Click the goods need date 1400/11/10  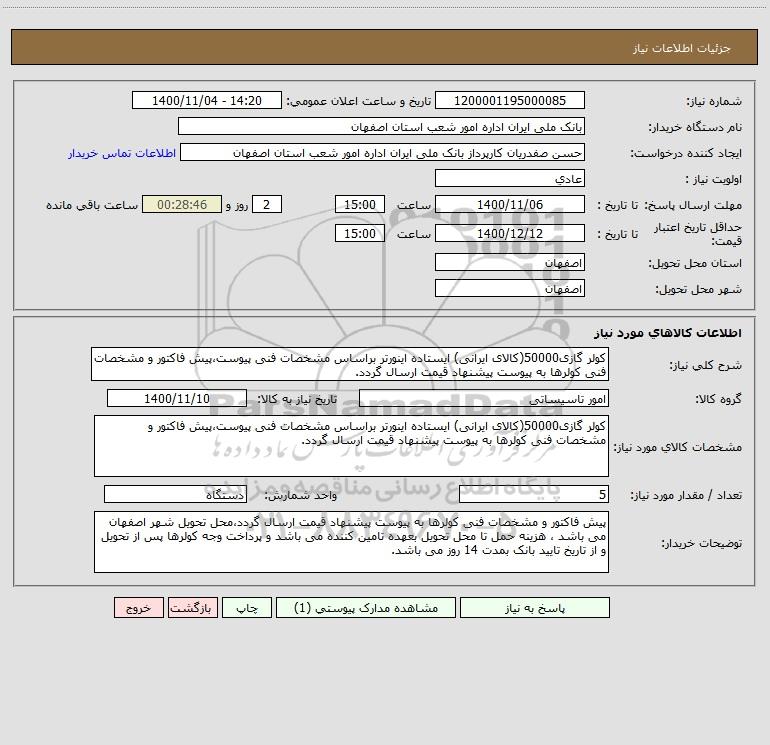click(177, 398)
